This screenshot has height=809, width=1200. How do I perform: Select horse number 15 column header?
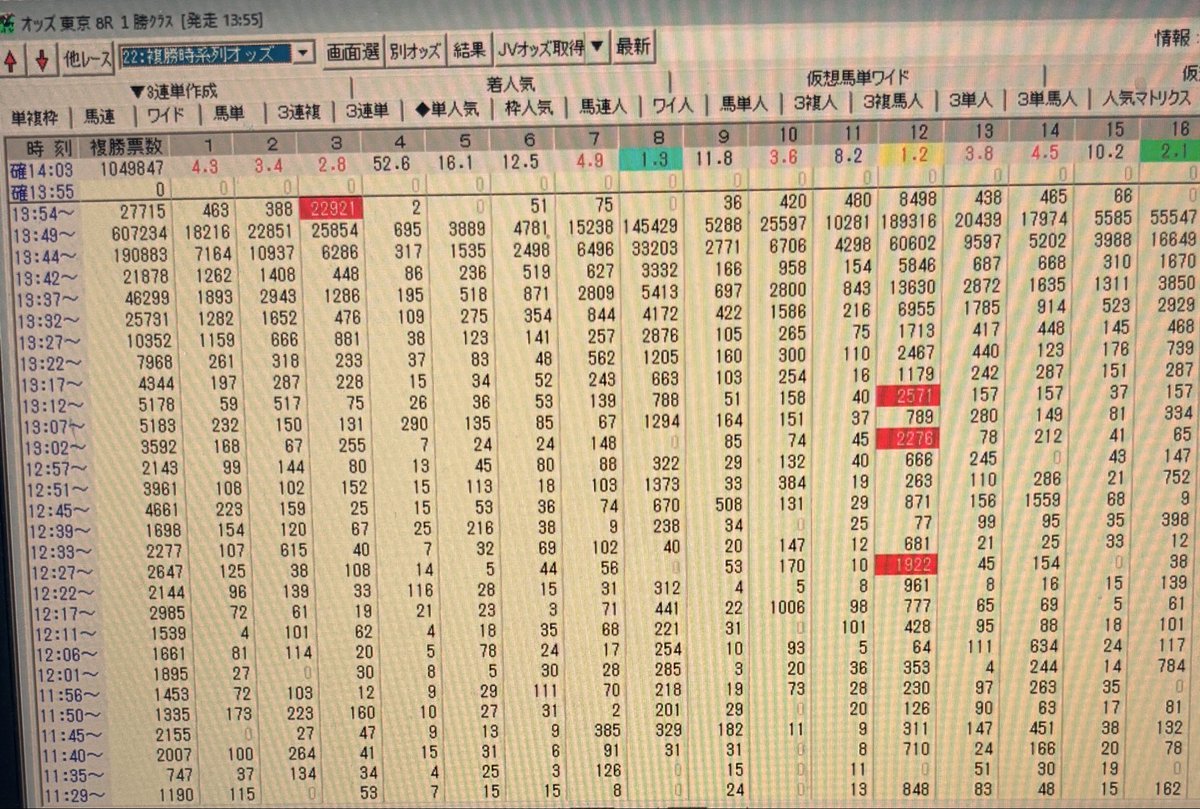point(1116,128)
